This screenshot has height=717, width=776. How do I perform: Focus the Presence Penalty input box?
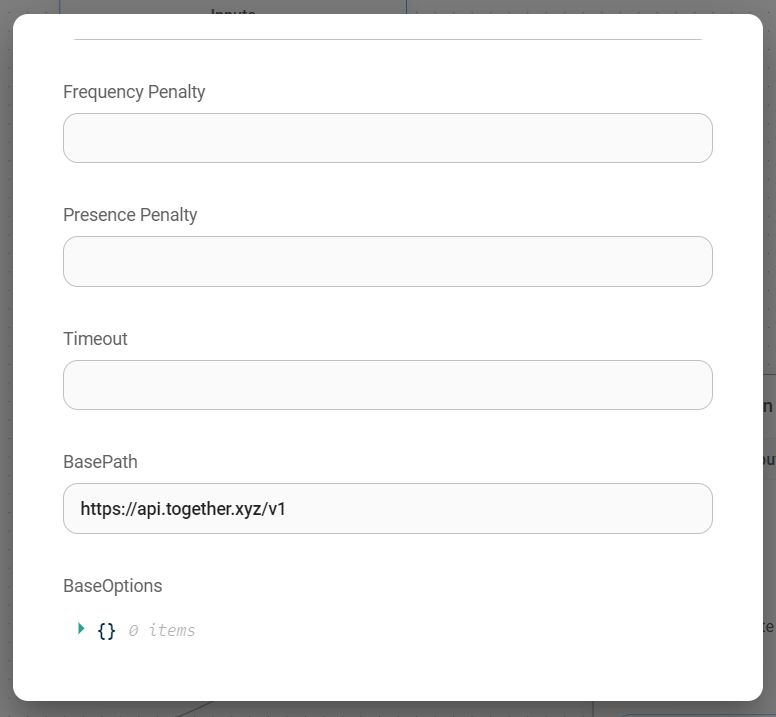(x=387, y=261)
